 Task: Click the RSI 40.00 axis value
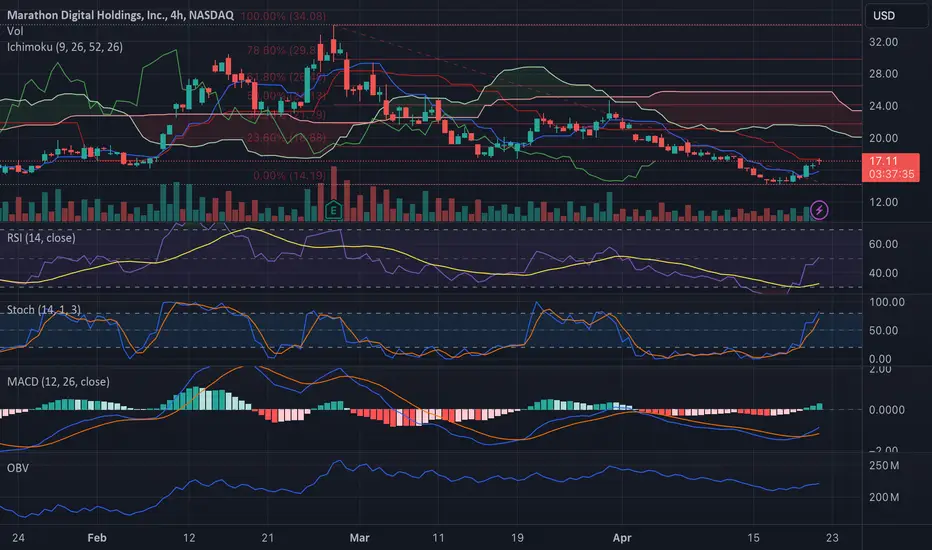tap(883, 274)
